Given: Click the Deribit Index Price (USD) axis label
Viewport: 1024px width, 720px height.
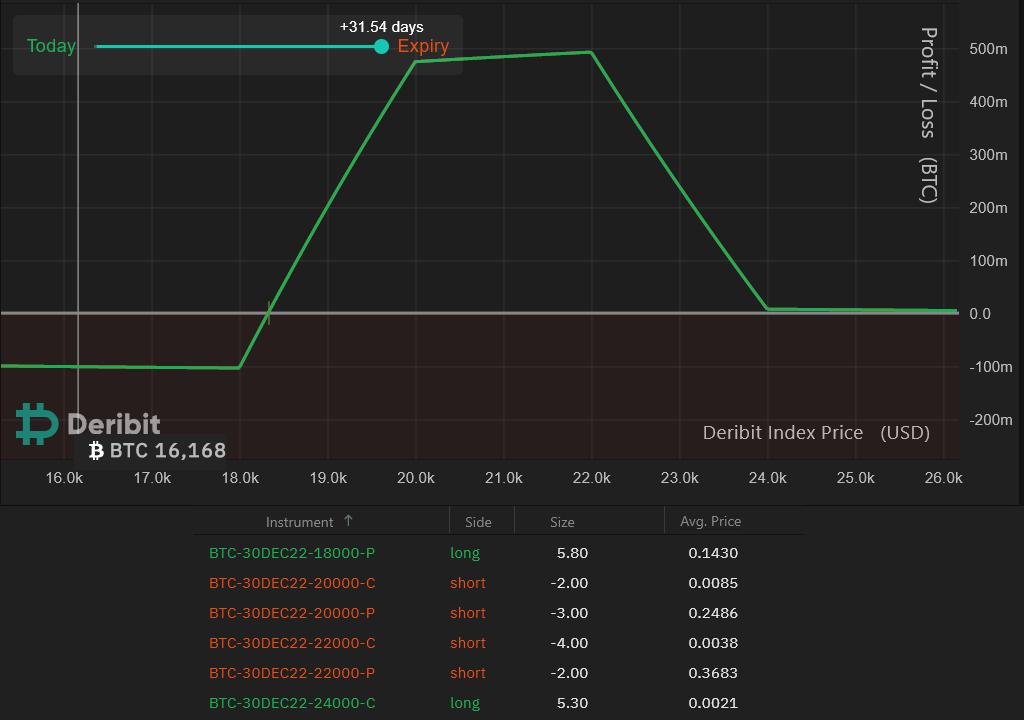Looking at the screenshot, I should 816,432.
